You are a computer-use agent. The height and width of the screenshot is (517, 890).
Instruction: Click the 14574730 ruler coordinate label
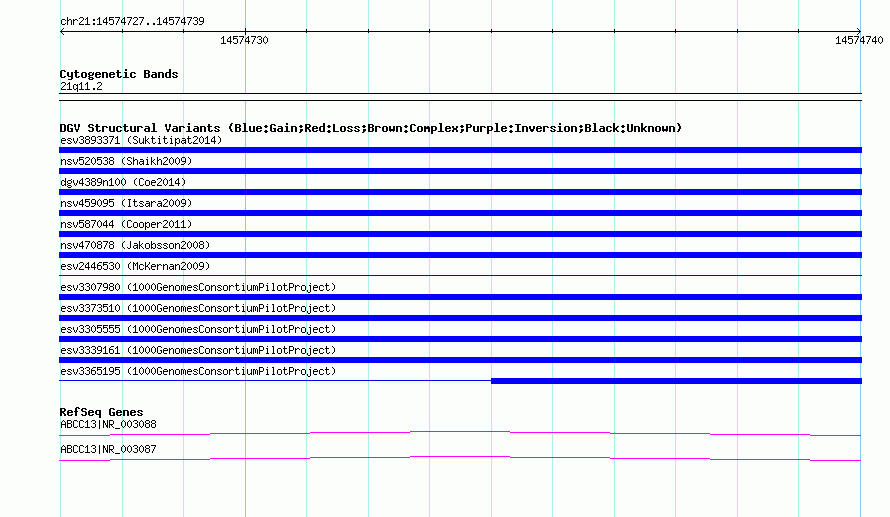pyautogui.click(x=244, y=40)
